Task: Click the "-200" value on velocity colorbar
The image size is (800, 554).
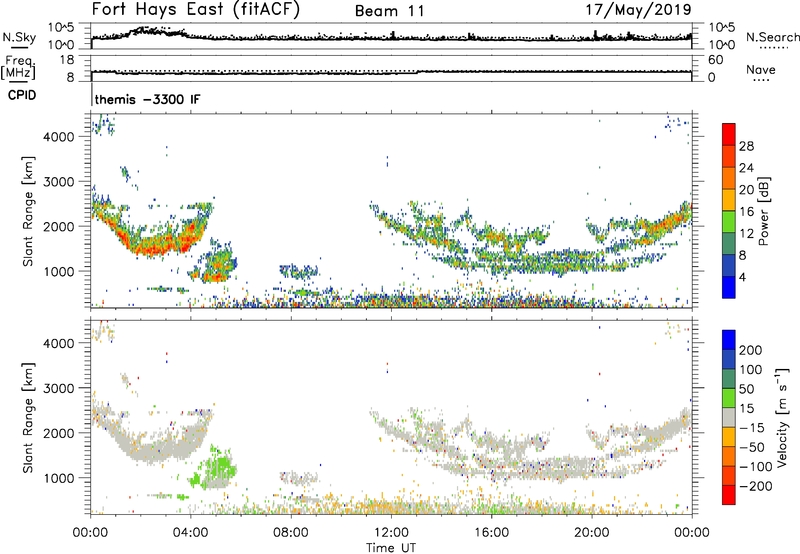Action: click(x=756, y=486)
